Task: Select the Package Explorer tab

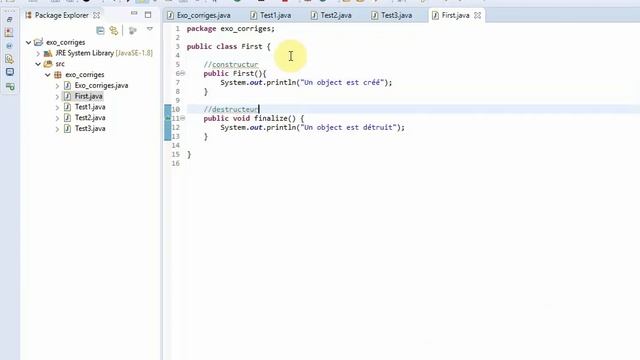Action: 62,15
